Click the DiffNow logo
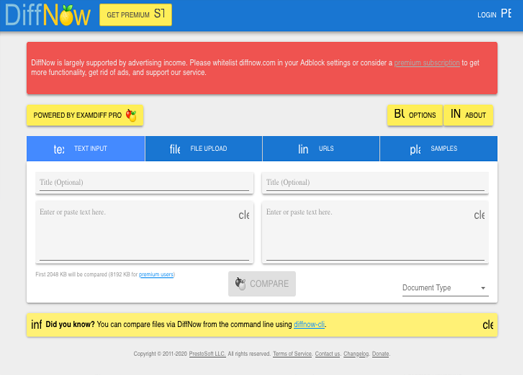523x375 pixels. click(48, 15)
